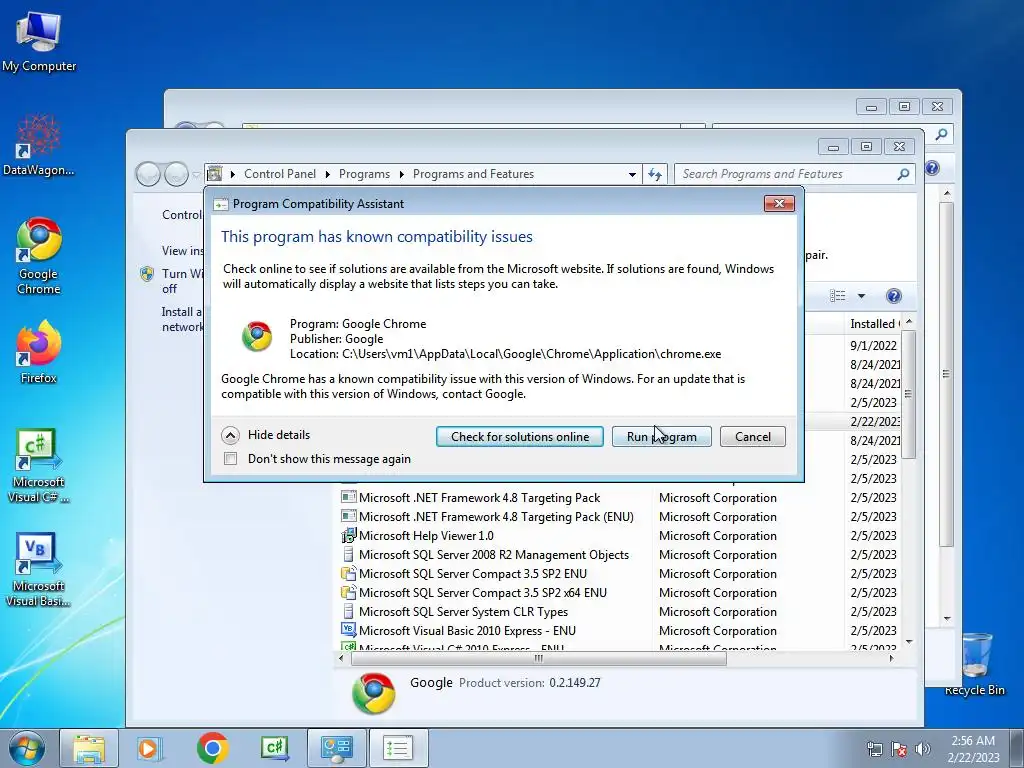Open Firefox desktop shortcut

(39, 351)
